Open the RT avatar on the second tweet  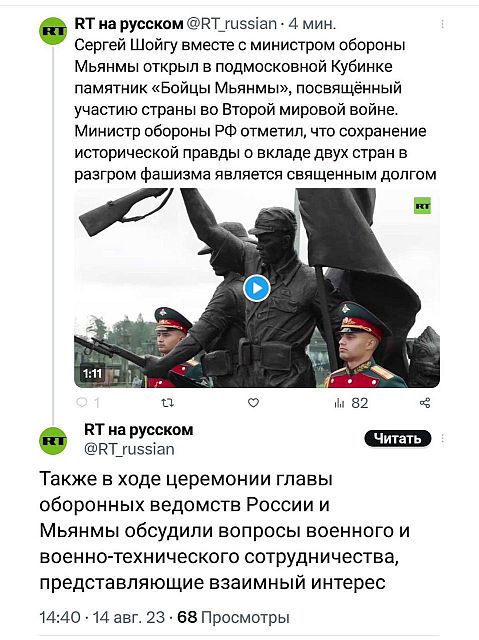pyautogui.click(x=53, y=440)
